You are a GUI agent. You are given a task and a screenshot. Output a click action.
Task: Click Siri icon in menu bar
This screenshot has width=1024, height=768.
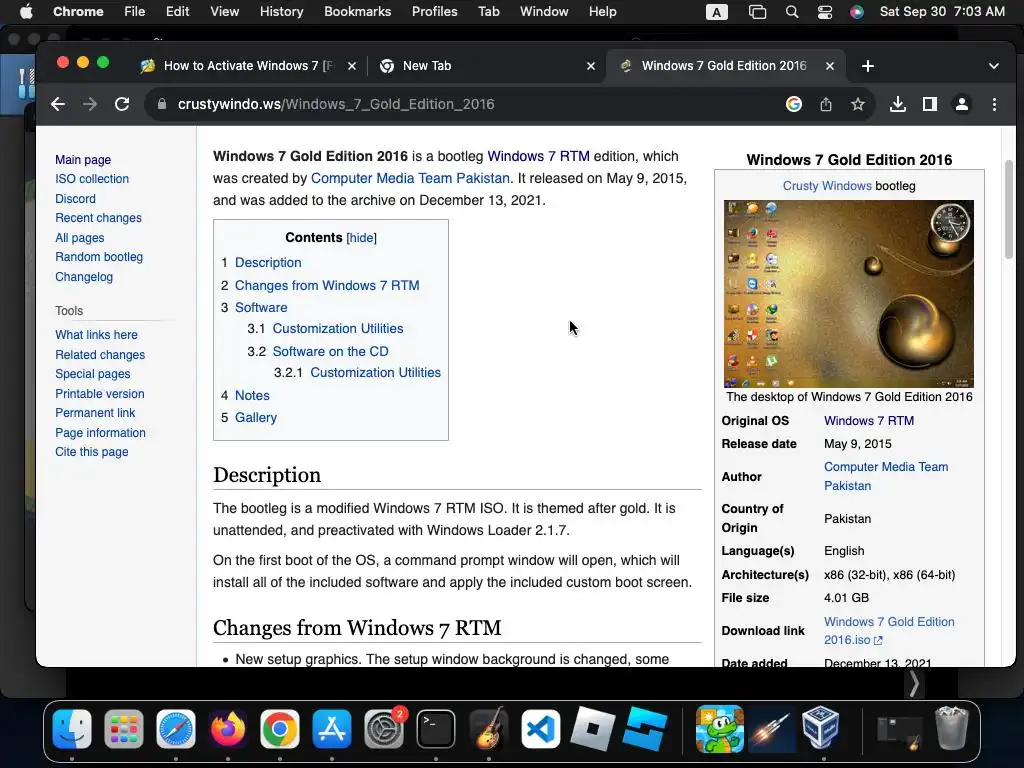pyautogui.click(x=857, y=12)
